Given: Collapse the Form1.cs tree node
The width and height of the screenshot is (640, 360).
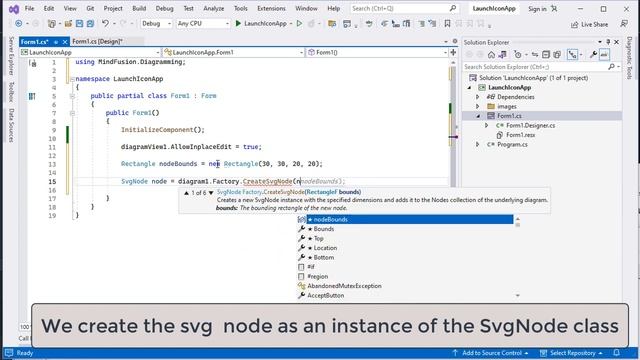Looking at the screenshot, I should coord(478,116).
